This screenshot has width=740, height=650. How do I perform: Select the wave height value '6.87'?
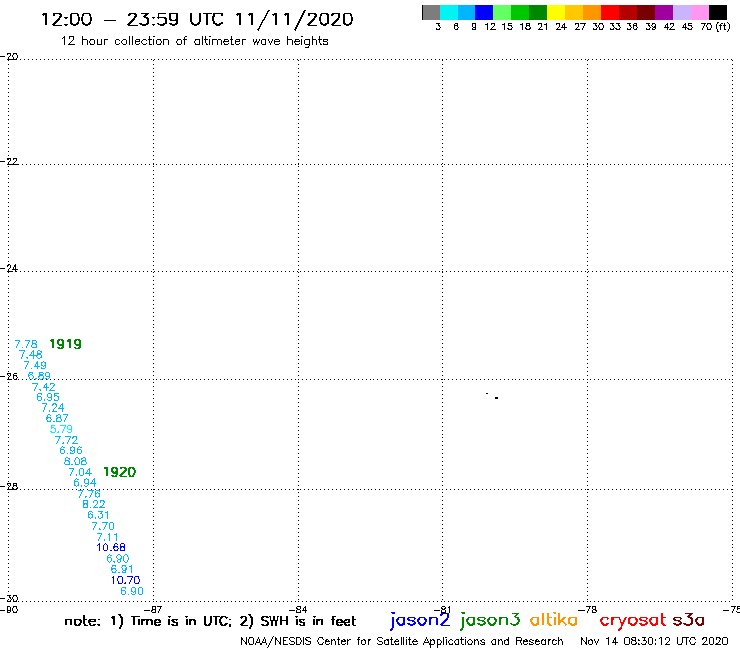(57, 418)
